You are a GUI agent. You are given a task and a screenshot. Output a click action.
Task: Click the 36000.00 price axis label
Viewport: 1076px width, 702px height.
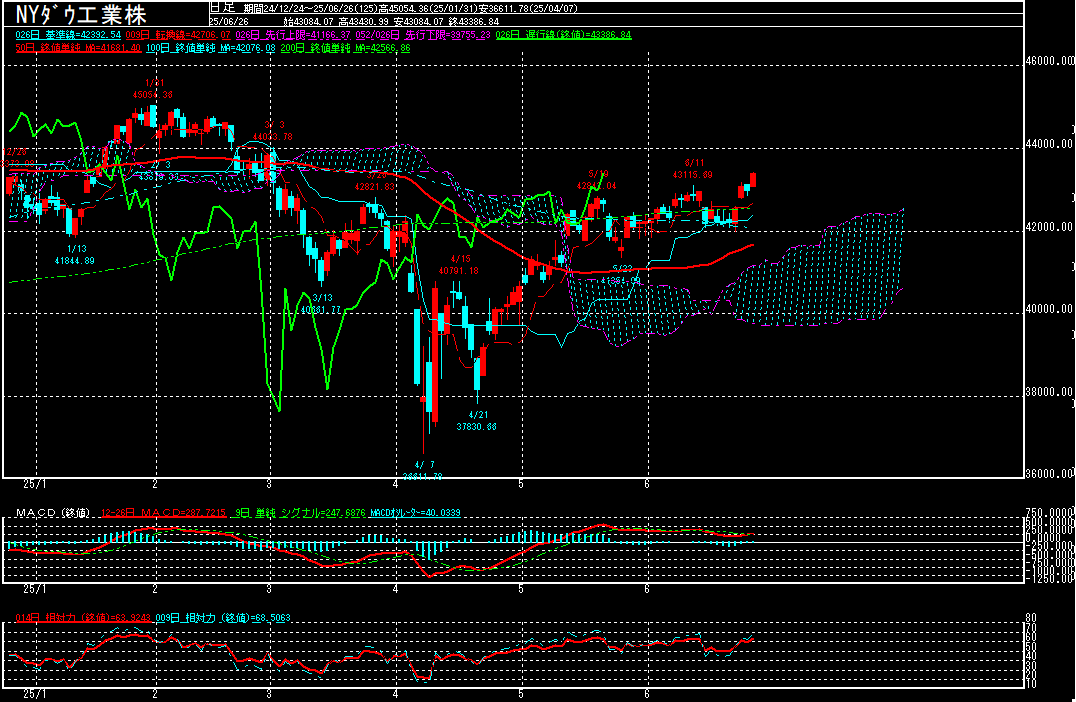point(1049,473)
